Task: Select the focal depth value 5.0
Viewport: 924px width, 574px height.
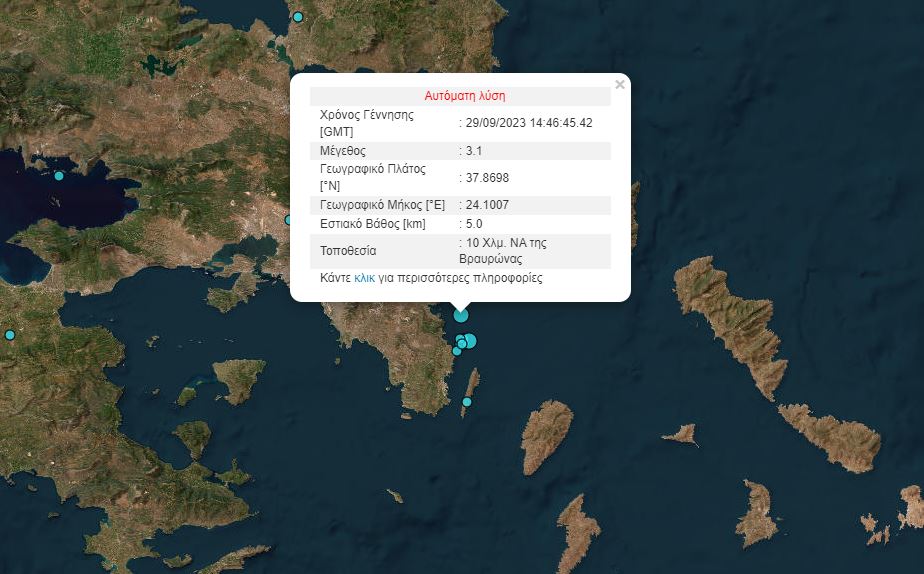Action: click(474, 224)
